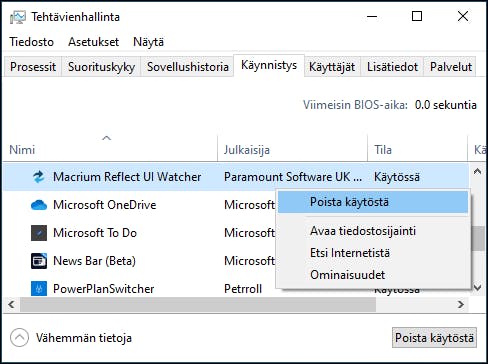
Task: Click the News Bar (Beta) icon
Action: 39,261
